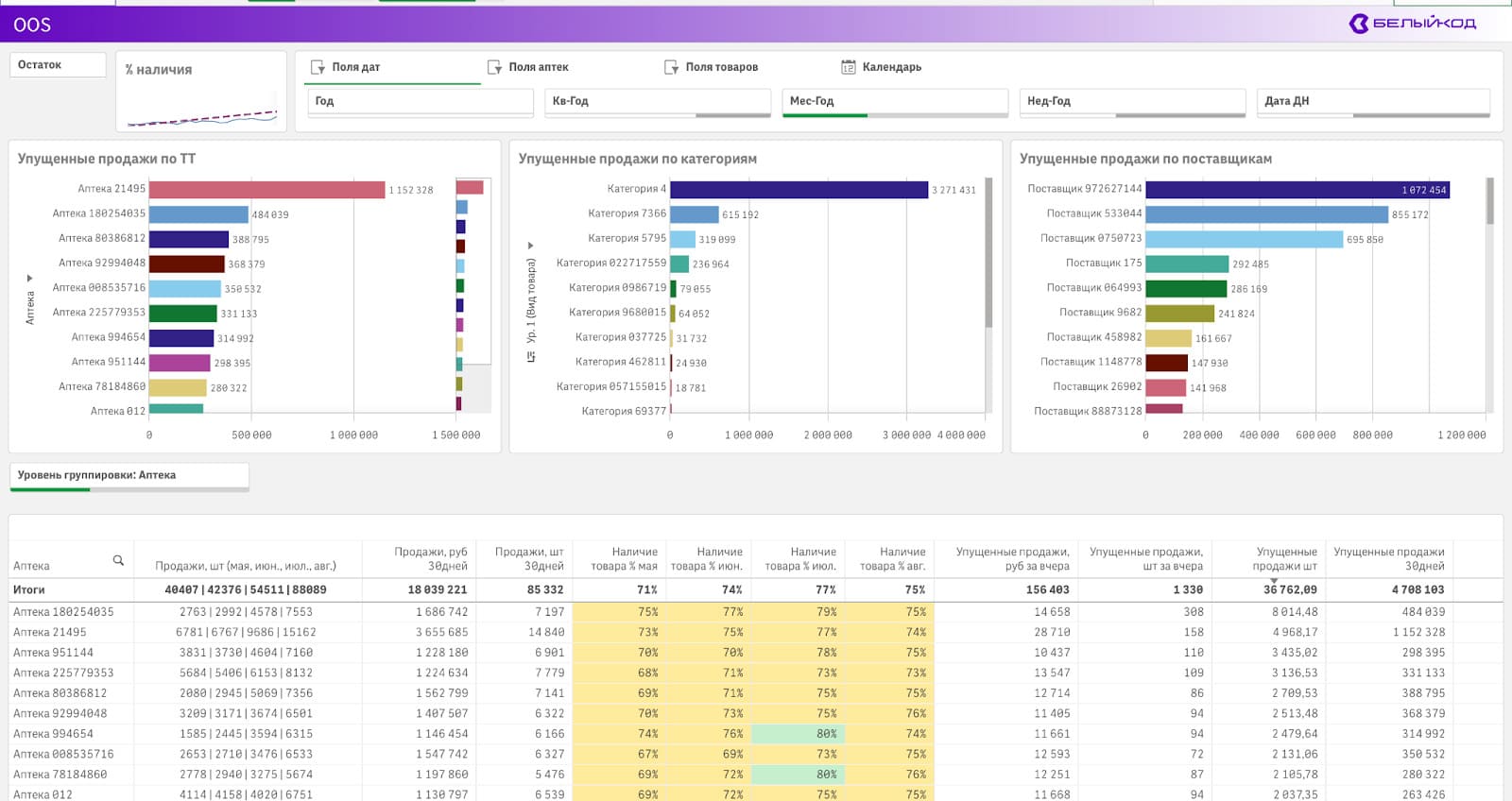Viewport: 1512px width, 801px height.
Task: Select the Поставщик 972627144 bar
Action: point(1297,189)
